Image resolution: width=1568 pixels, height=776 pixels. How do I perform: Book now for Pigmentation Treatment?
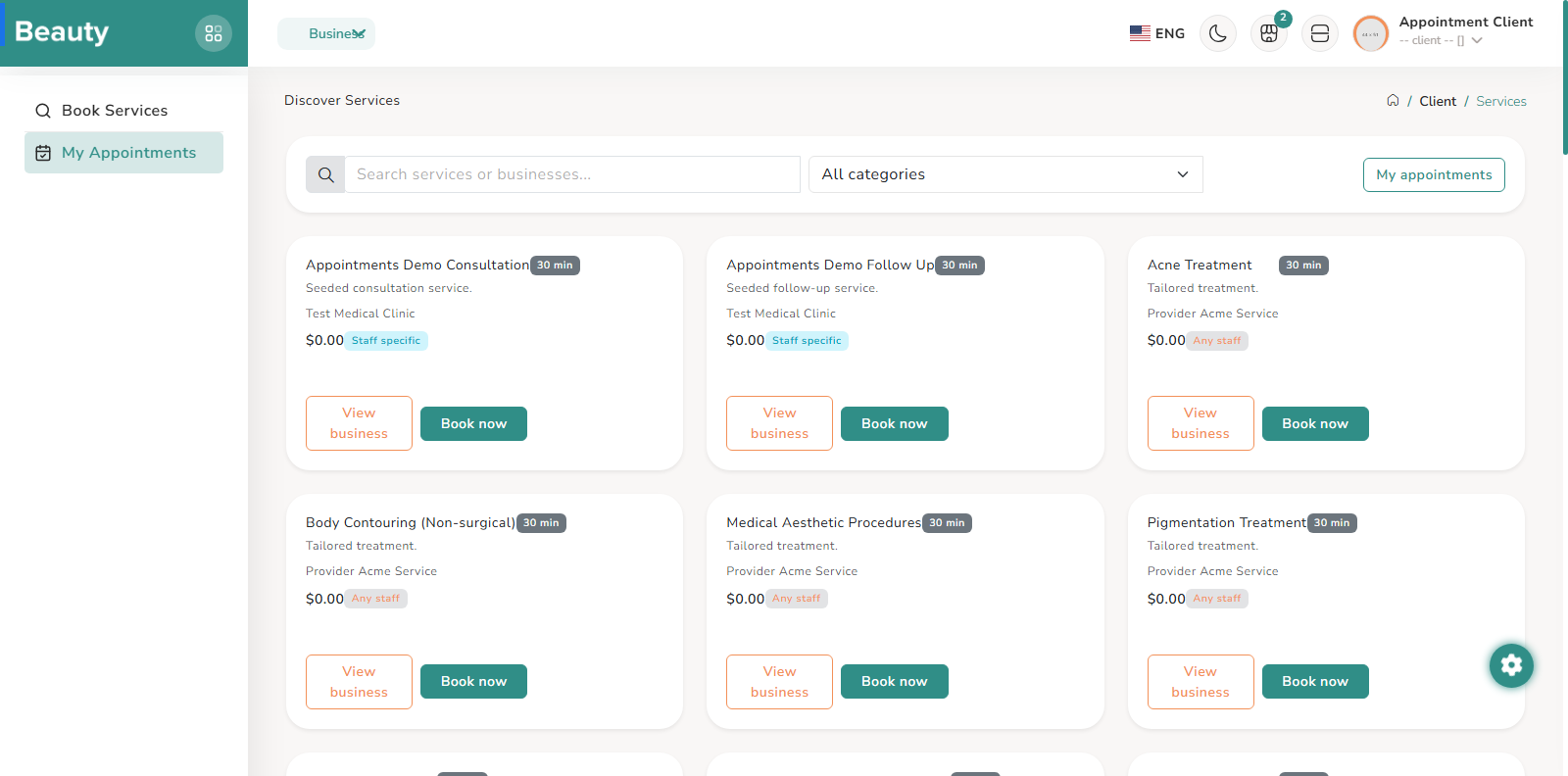[1315, 681]
